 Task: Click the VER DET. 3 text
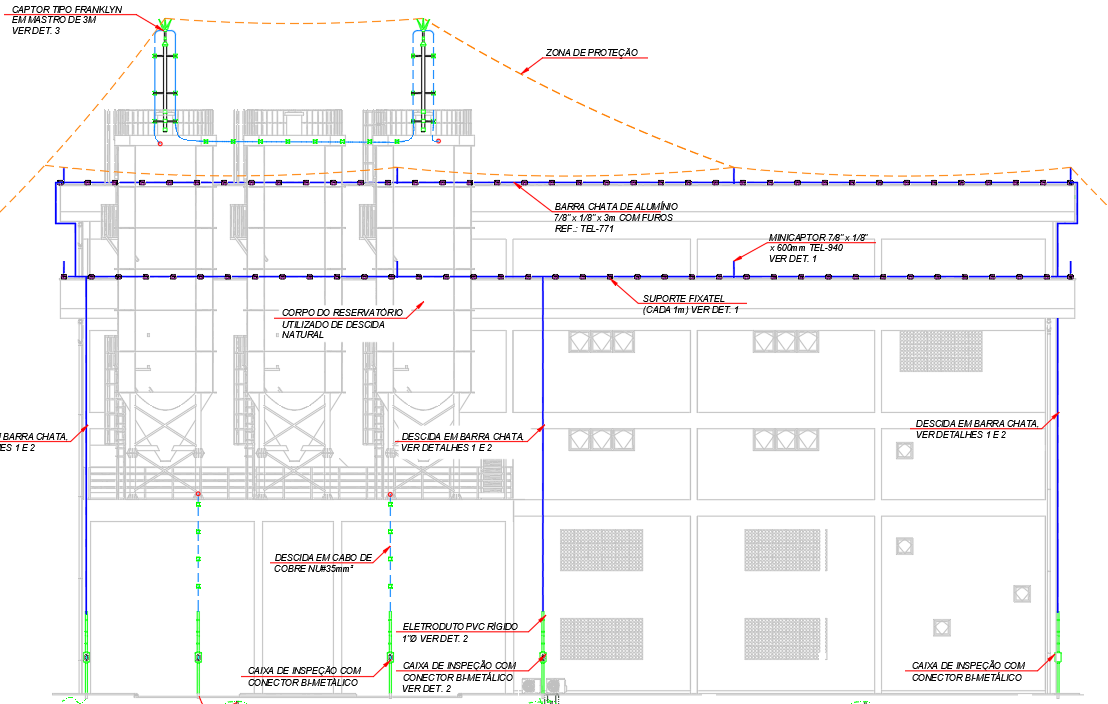coord(35,31)
